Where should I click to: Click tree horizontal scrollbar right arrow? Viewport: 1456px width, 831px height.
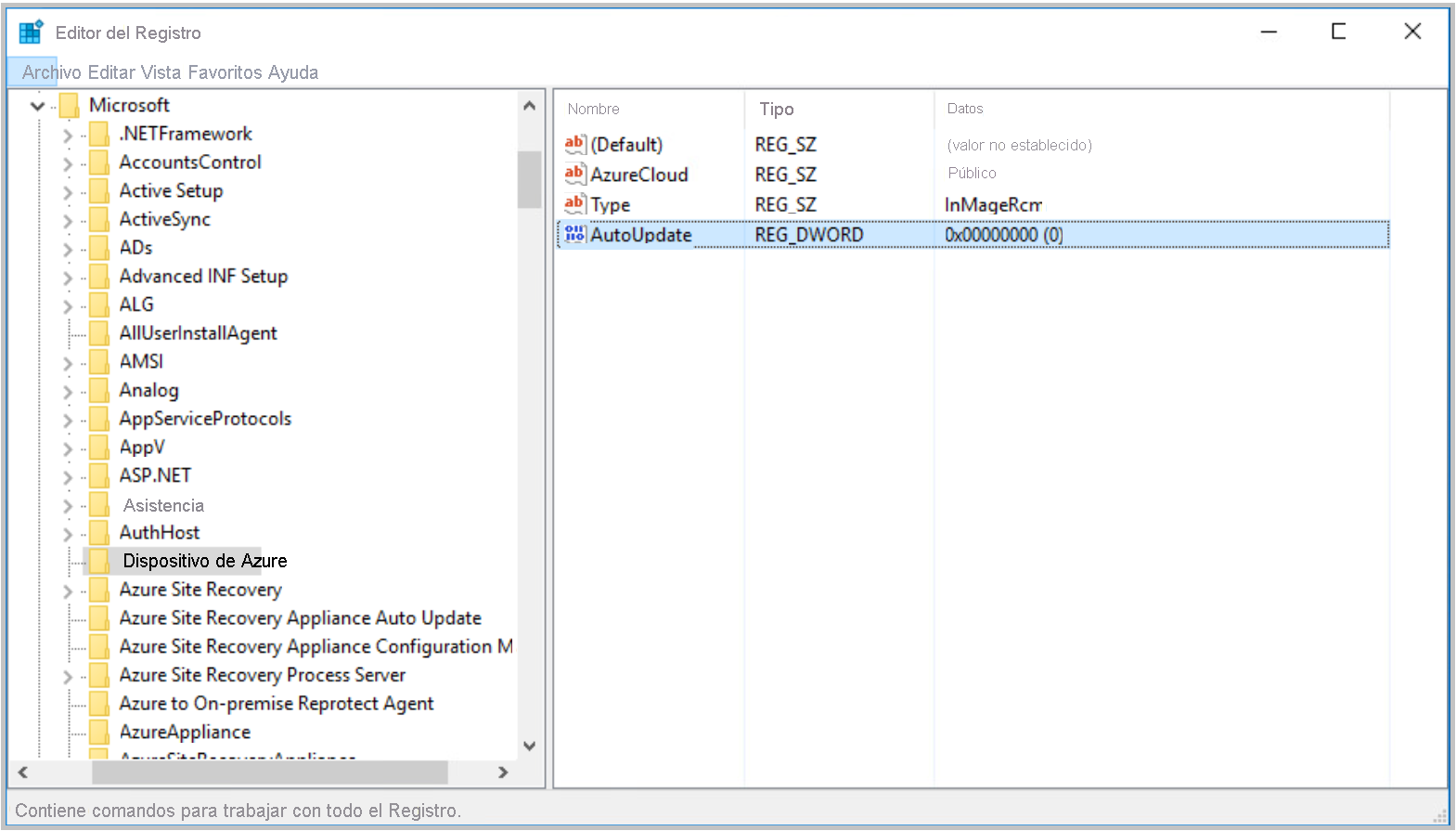tap(503, 773)
